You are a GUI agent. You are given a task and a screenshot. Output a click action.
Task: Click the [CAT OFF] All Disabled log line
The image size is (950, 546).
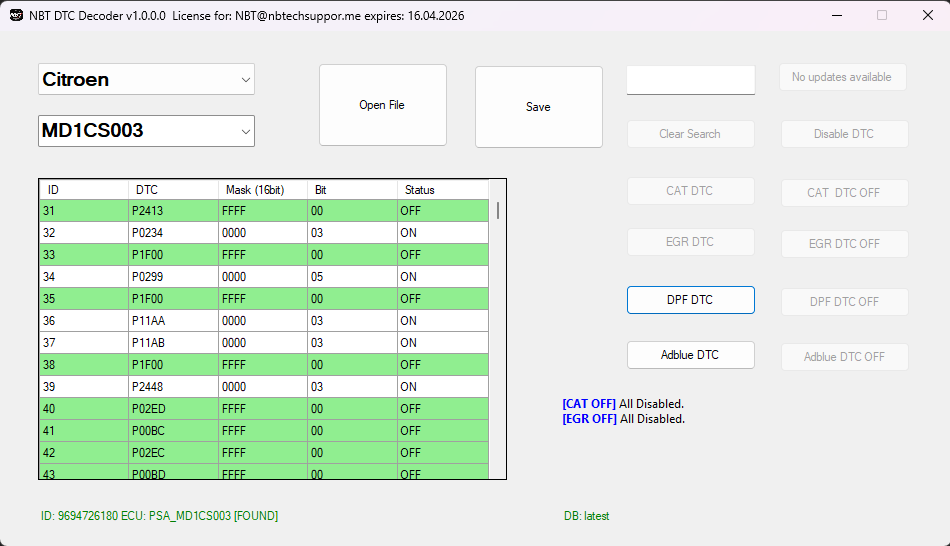[623, 404]
